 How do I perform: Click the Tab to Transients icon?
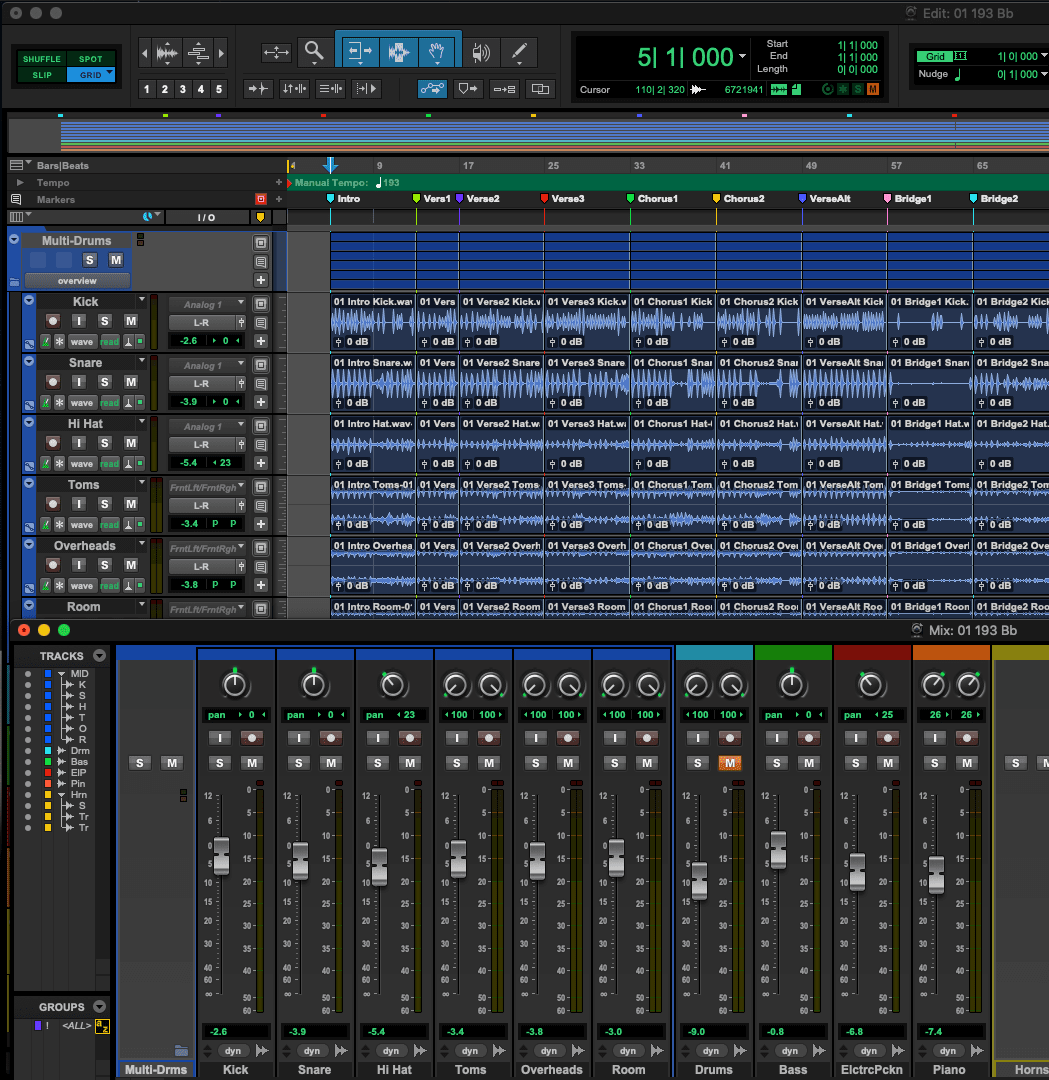pos(258,89)
